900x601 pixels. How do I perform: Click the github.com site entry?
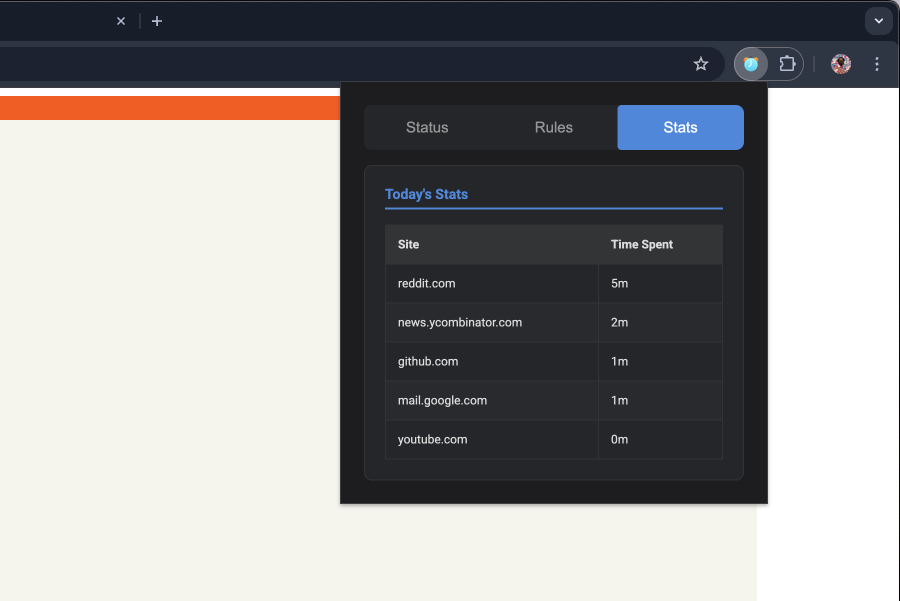coord(428,362)
